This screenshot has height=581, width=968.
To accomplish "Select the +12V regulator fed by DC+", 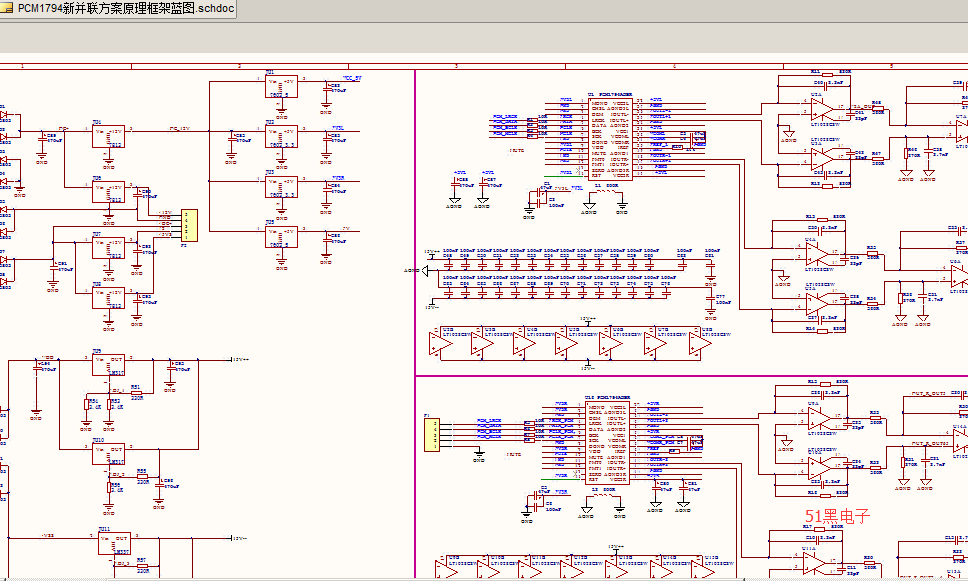I will click(109, 137).
